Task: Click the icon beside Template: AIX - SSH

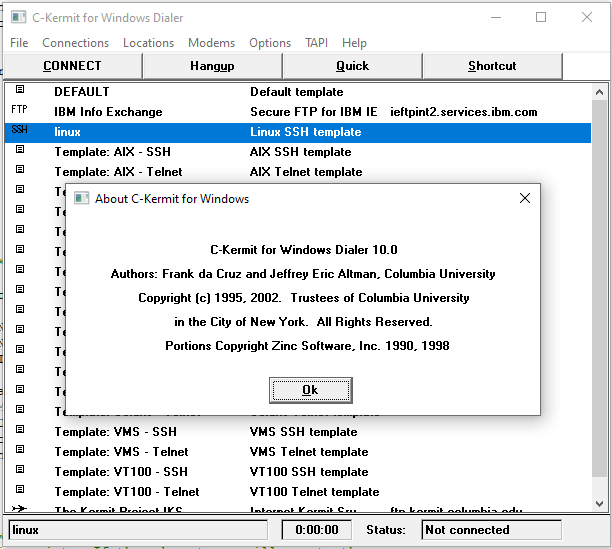Action: [20, 149]
